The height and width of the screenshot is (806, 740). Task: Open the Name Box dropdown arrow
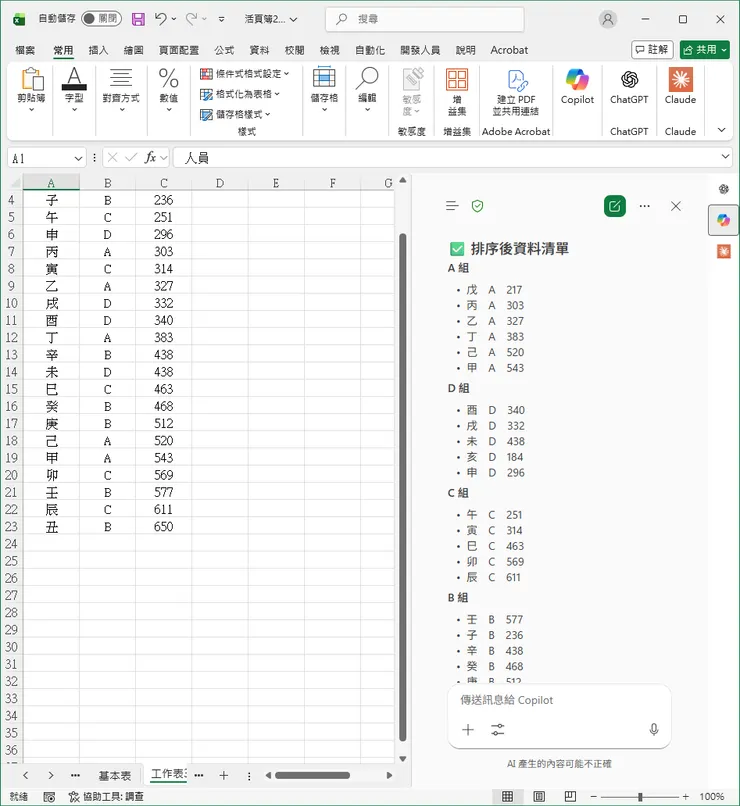(x=78, y=158)
